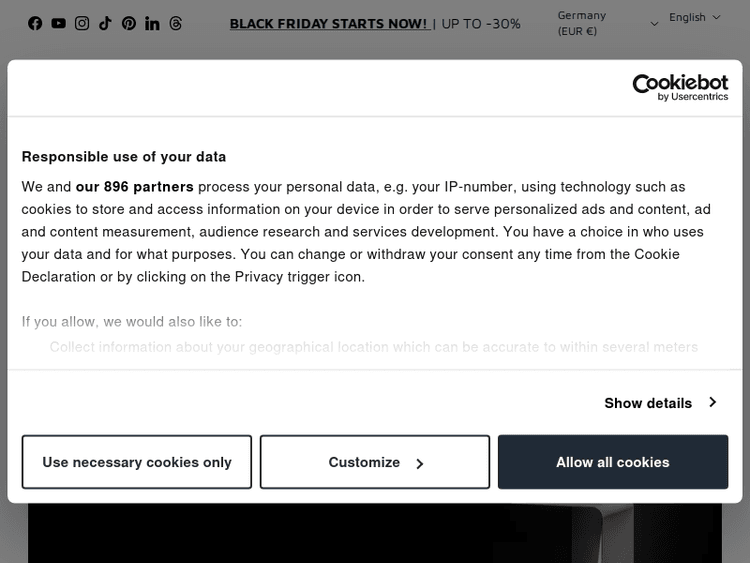
Task: Choose Use necessary cookies only
Action: point(137,462)
